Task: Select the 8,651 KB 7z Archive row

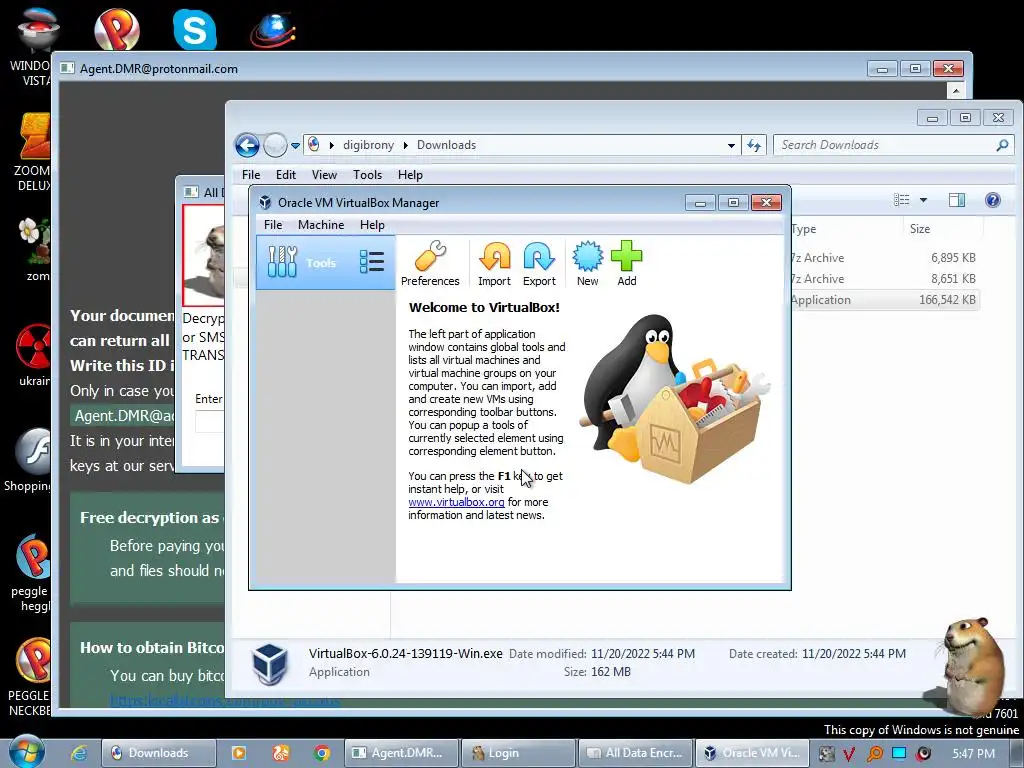Action: (x=884, y=279)
